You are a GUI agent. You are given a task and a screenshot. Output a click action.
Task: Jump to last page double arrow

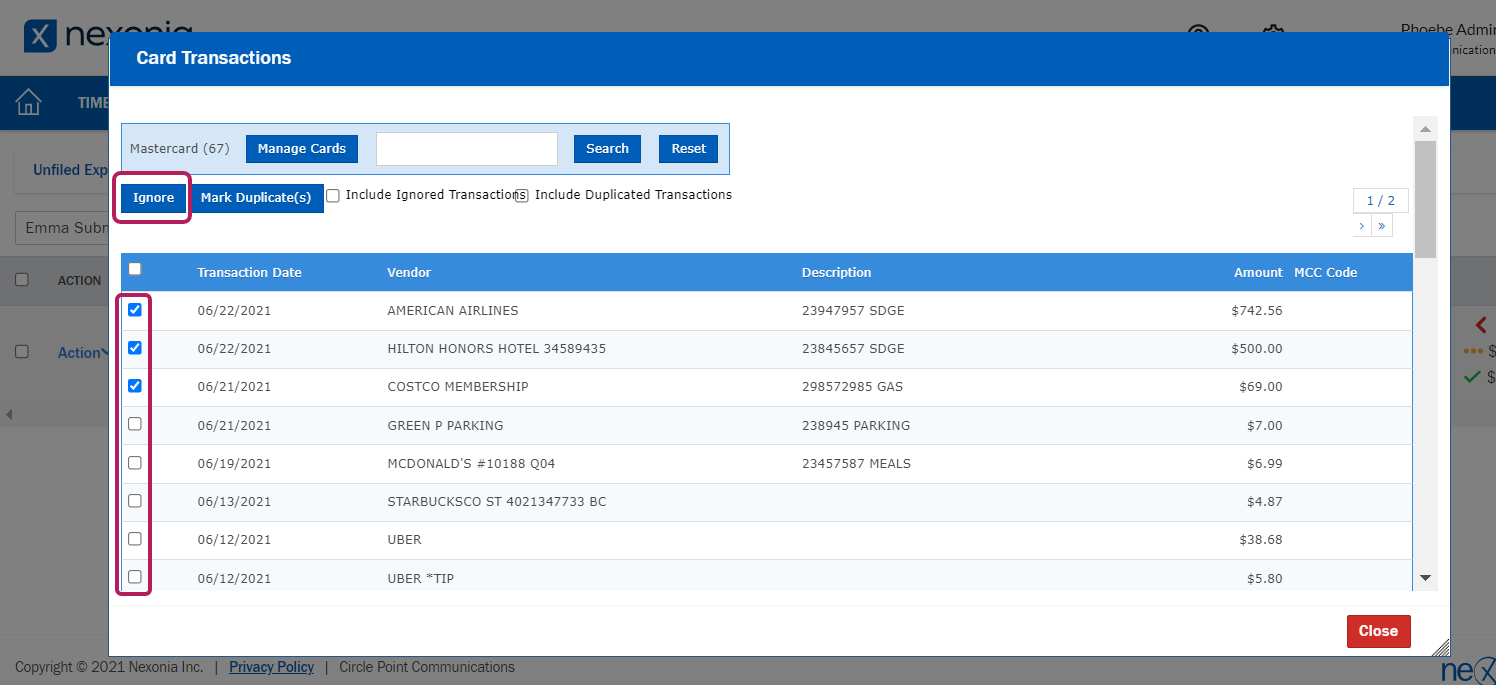(x=1382, y=226)
